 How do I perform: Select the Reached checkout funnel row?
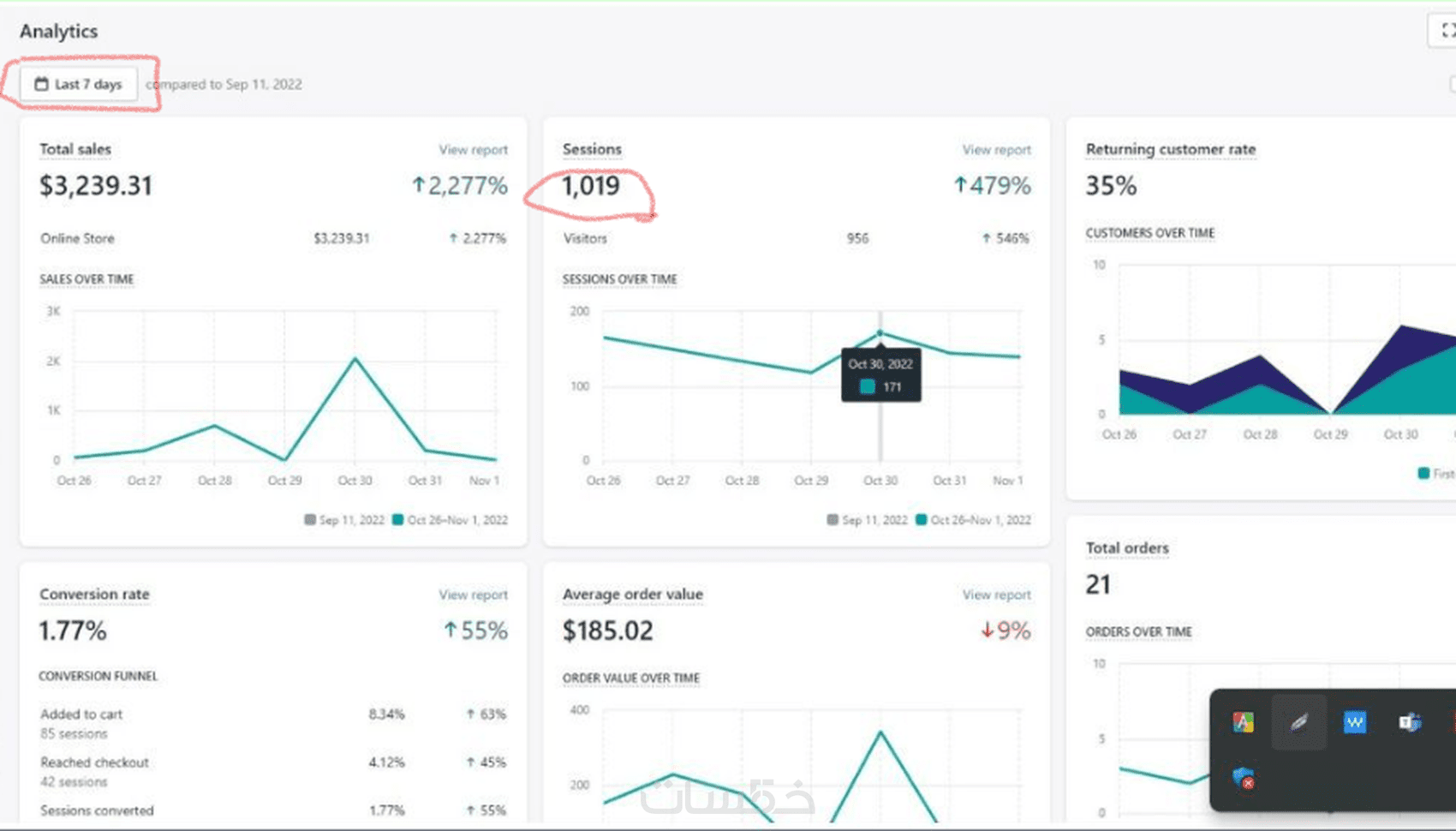273,771
